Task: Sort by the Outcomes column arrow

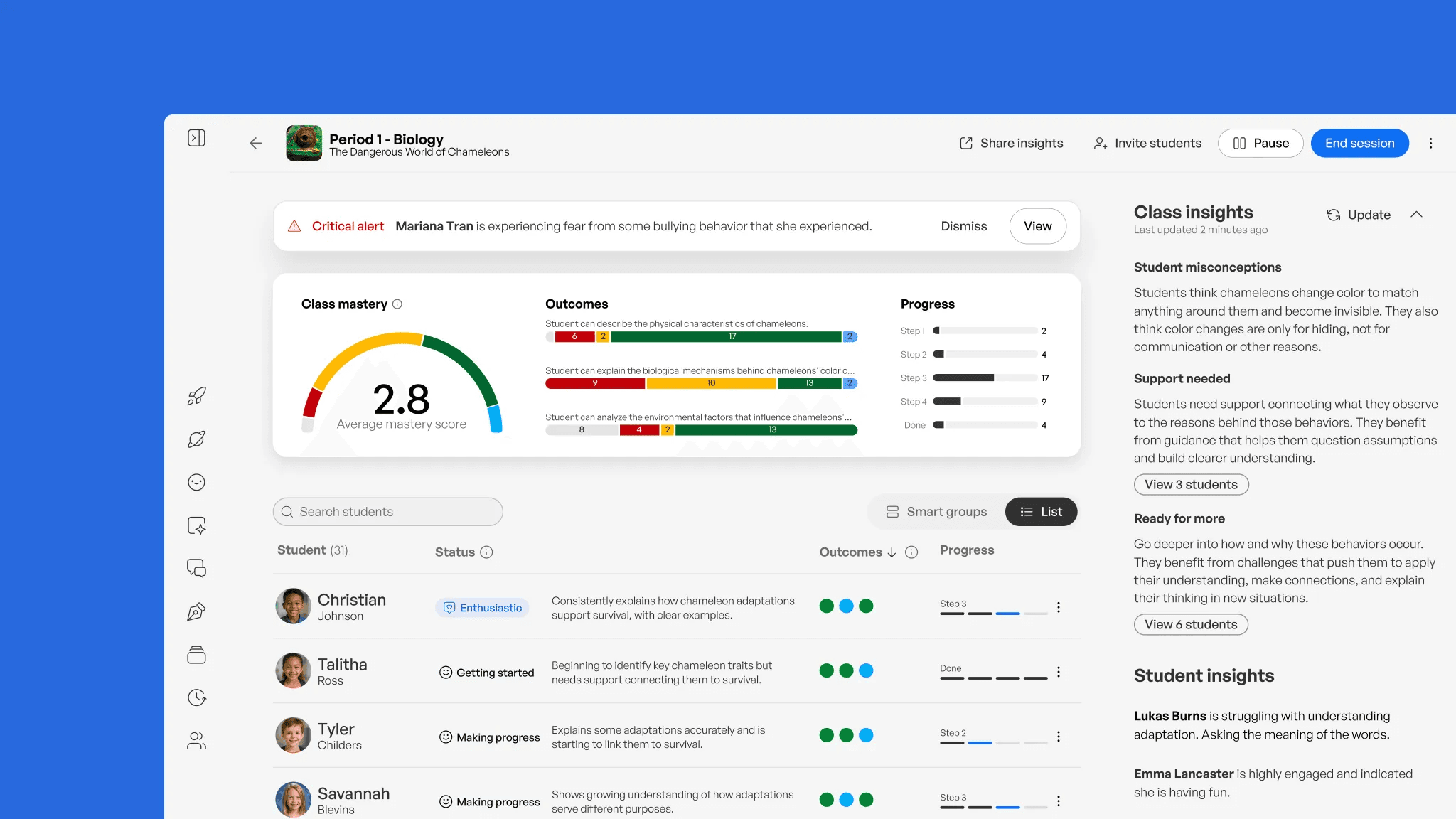Action: pyautogui.click(x=892, y=552)
